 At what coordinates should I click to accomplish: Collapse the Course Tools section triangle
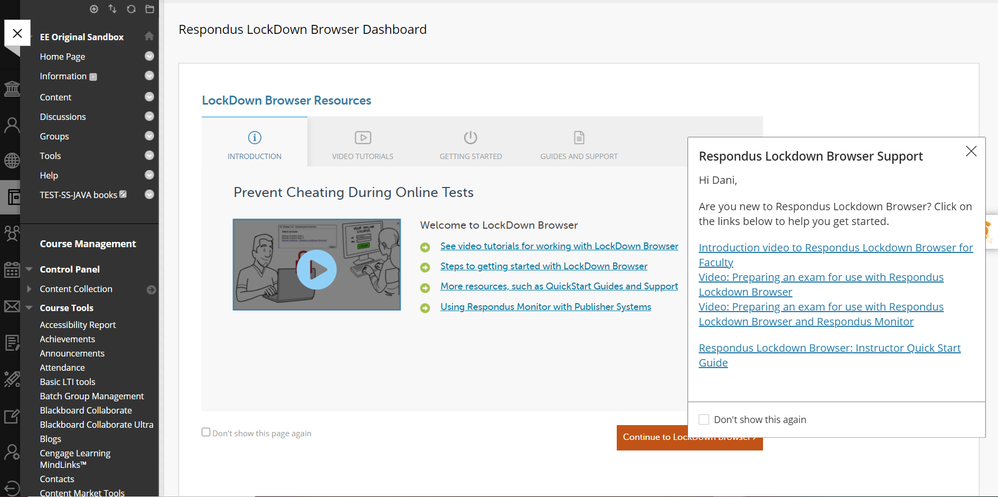click(x=29, y=307)
